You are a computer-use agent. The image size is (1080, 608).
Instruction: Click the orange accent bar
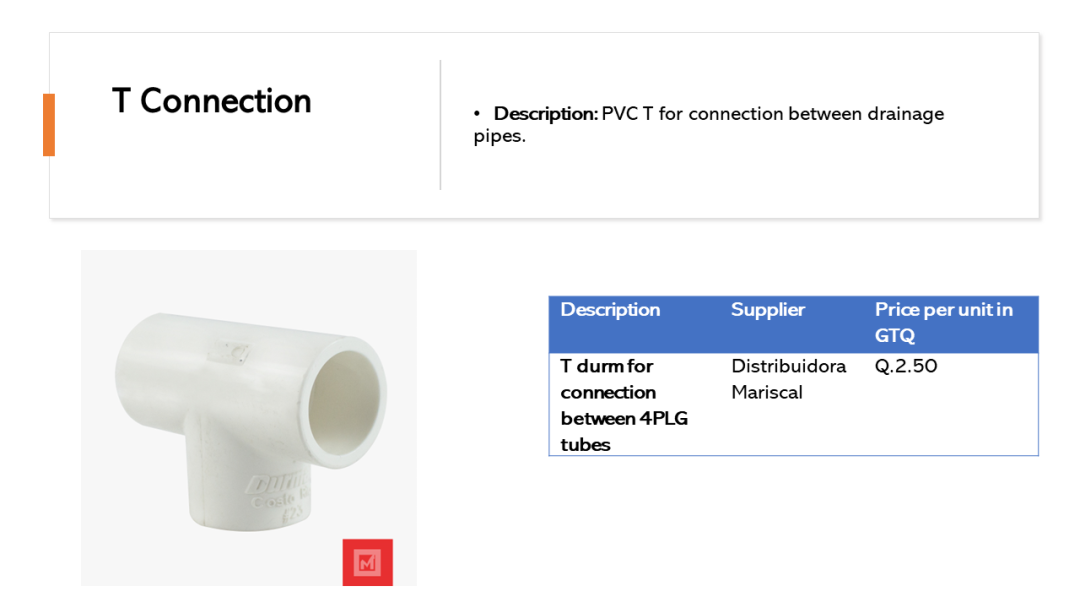click(49, 125)
